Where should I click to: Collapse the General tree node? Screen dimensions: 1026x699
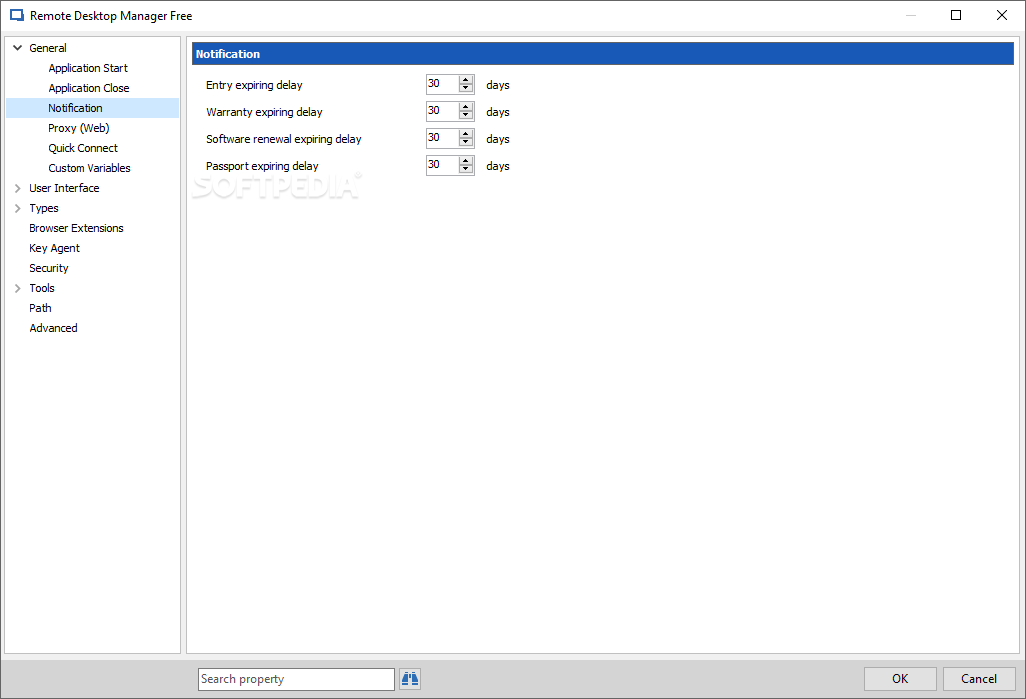click(18, 48)
